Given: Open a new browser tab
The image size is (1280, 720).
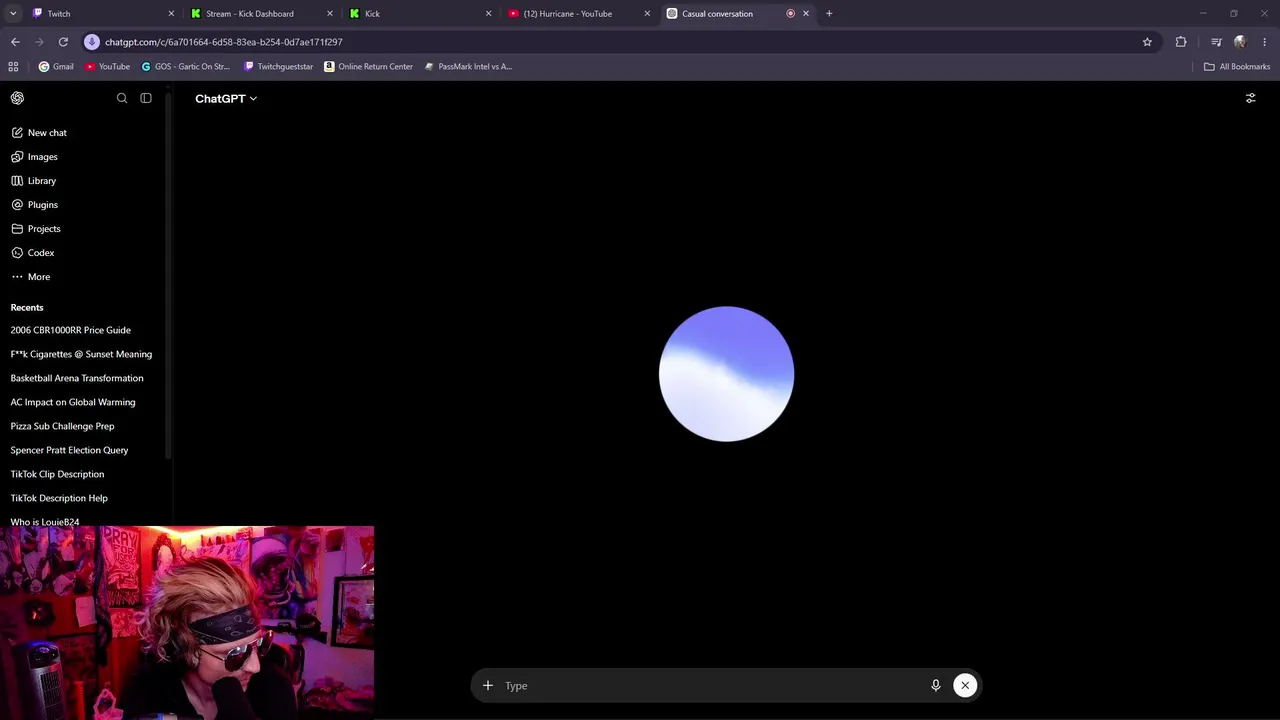Looking at the screenshot, I should coord(829,14).
